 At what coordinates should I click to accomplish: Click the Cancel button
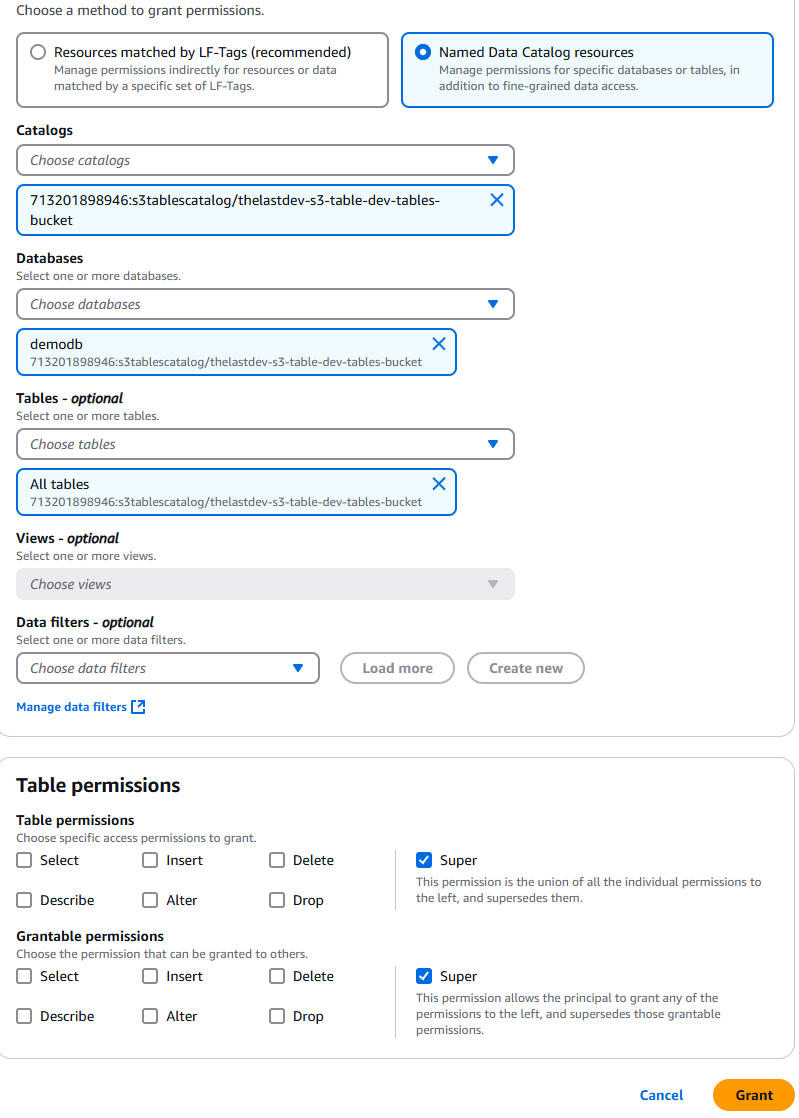click(661, 1095)
